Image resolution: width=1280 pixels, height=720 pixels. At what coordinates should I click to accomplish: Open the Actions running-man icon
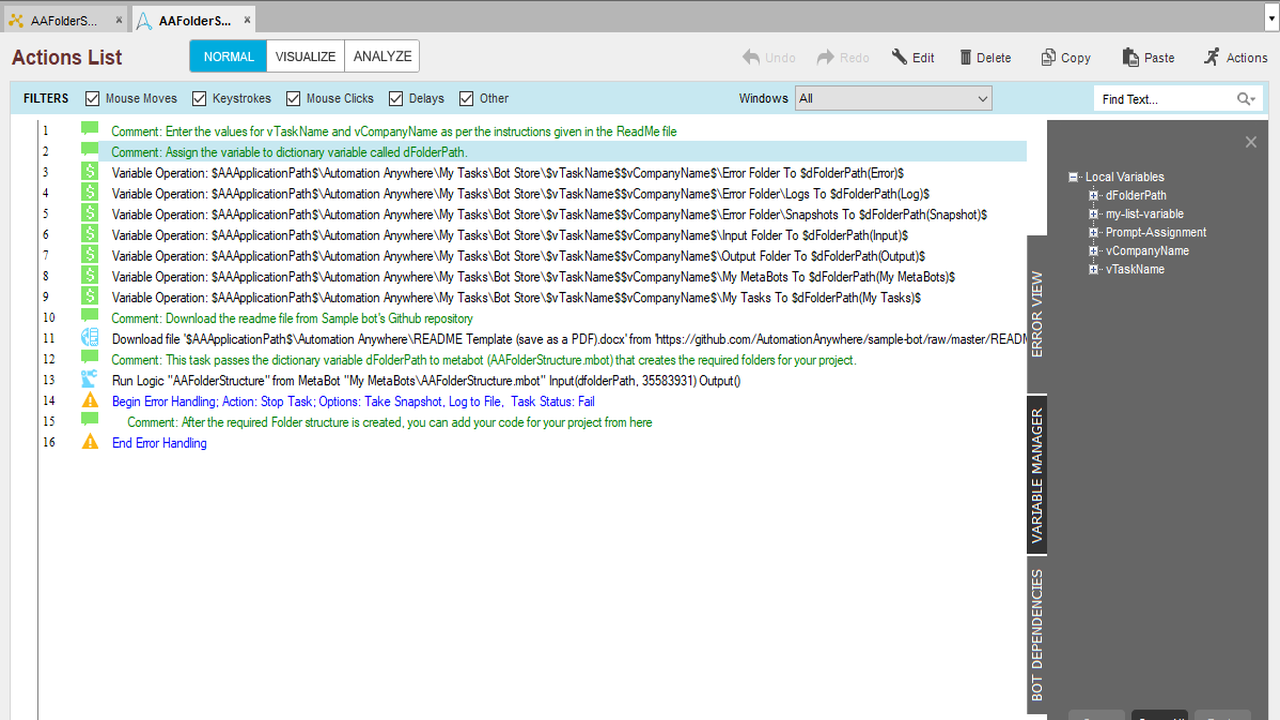pos(1212,57)
